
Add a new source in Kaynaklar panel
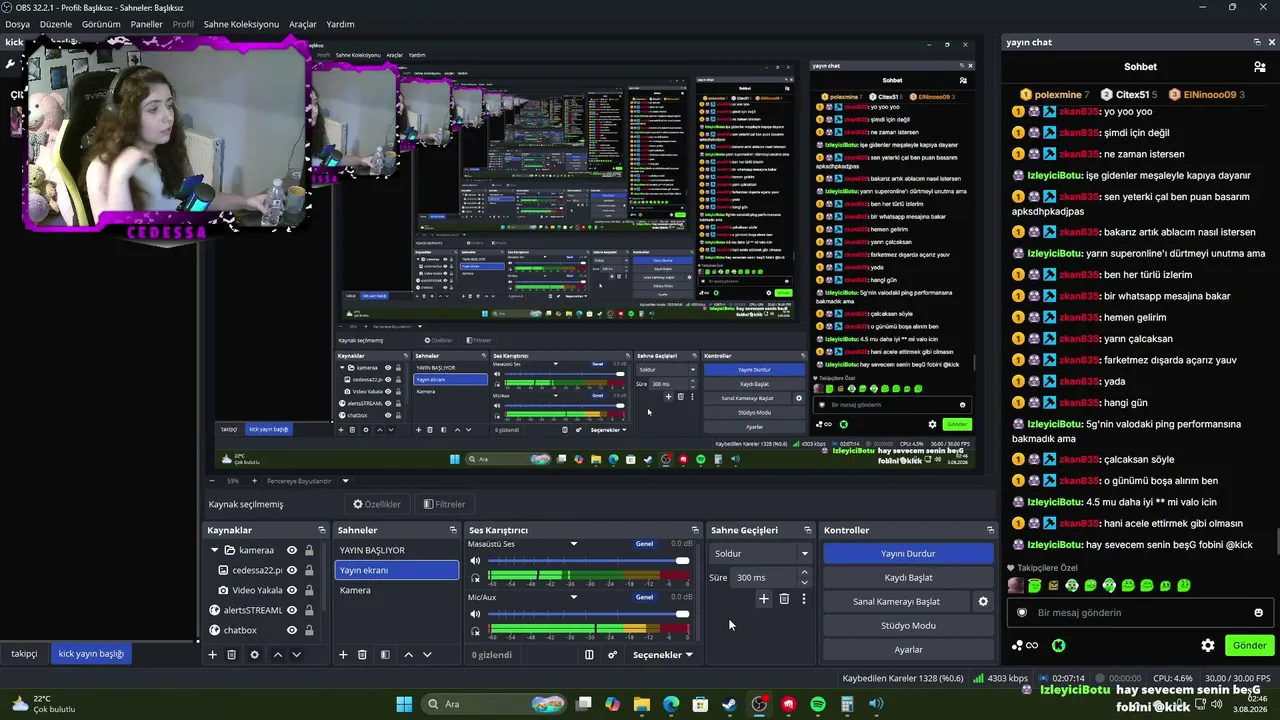(212, 654)
